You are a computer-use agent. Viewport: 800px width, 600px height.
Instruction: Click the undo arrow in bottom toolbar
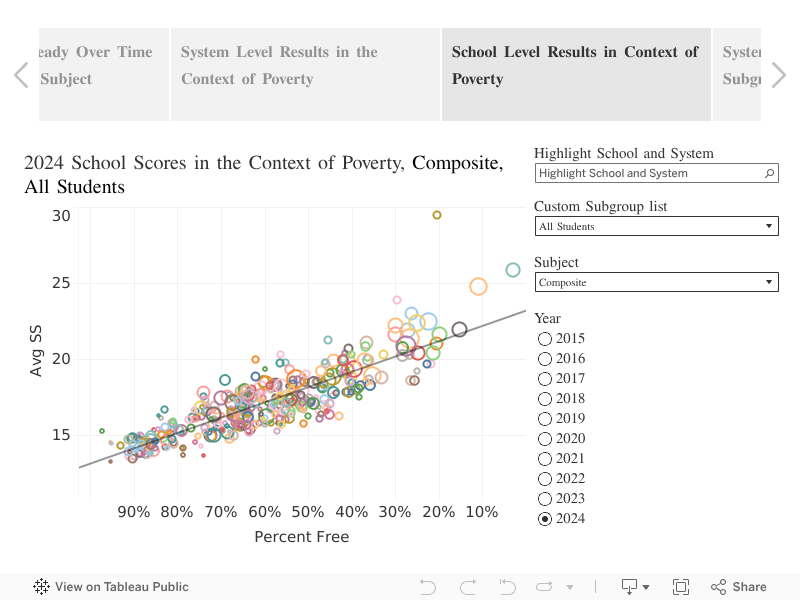pos(428,587)
